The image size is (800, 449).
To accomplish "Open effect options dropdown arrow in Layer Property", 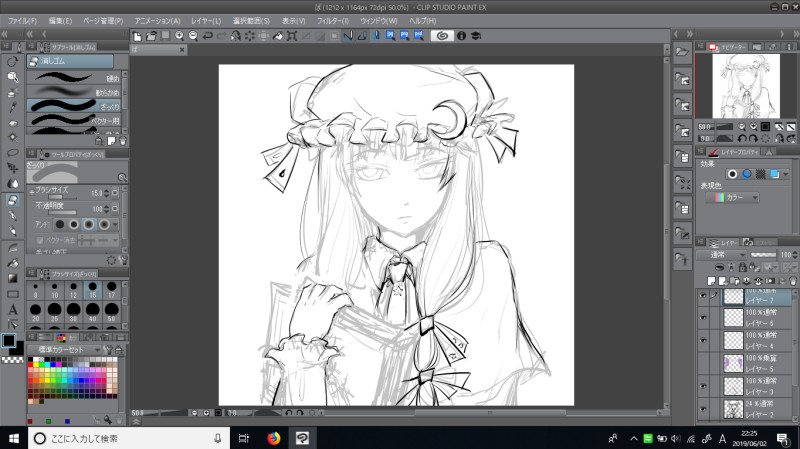I will (x=786, y=174).
